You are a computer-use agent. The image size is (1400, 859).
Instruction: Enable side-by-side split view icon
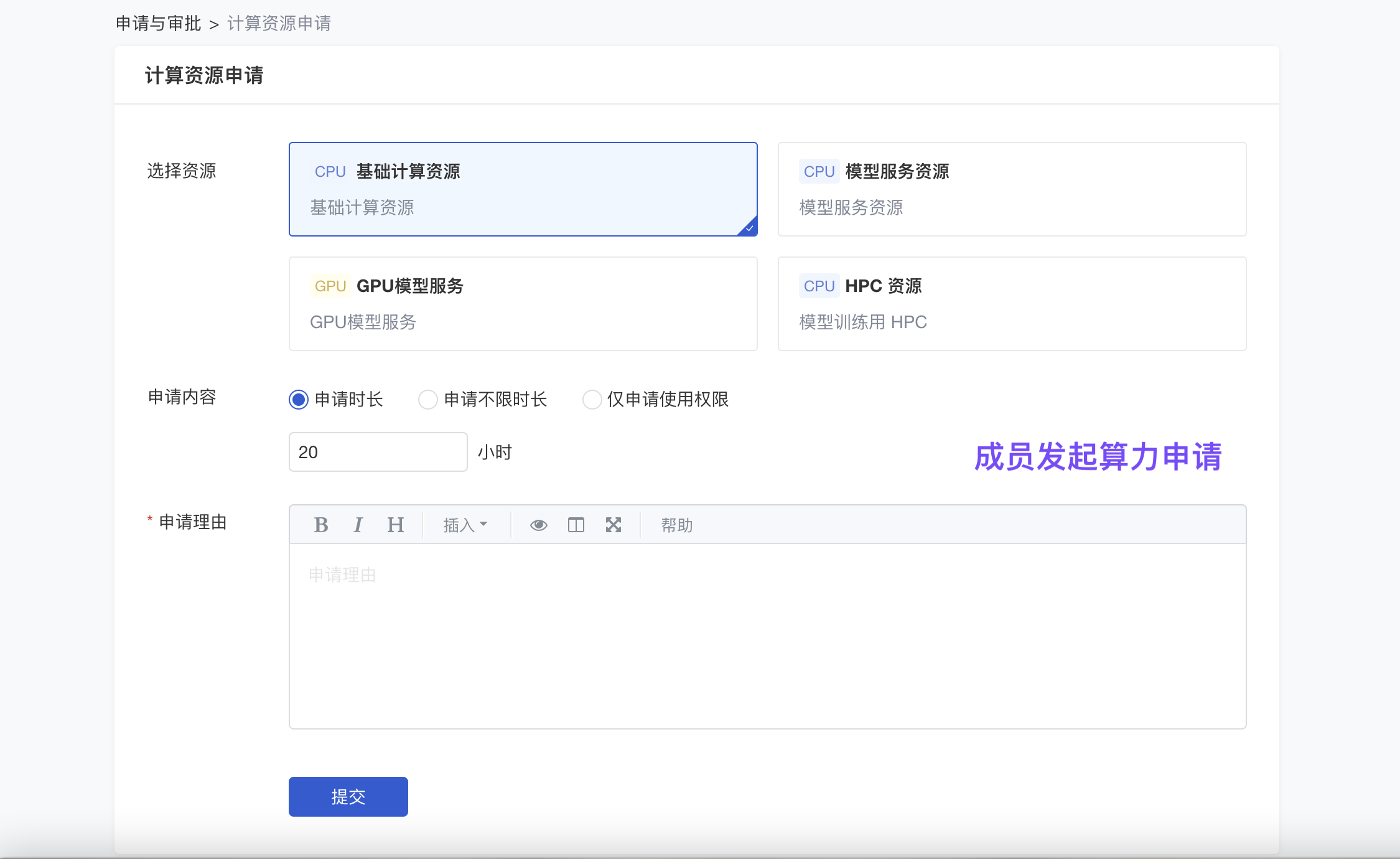(576, 525)
